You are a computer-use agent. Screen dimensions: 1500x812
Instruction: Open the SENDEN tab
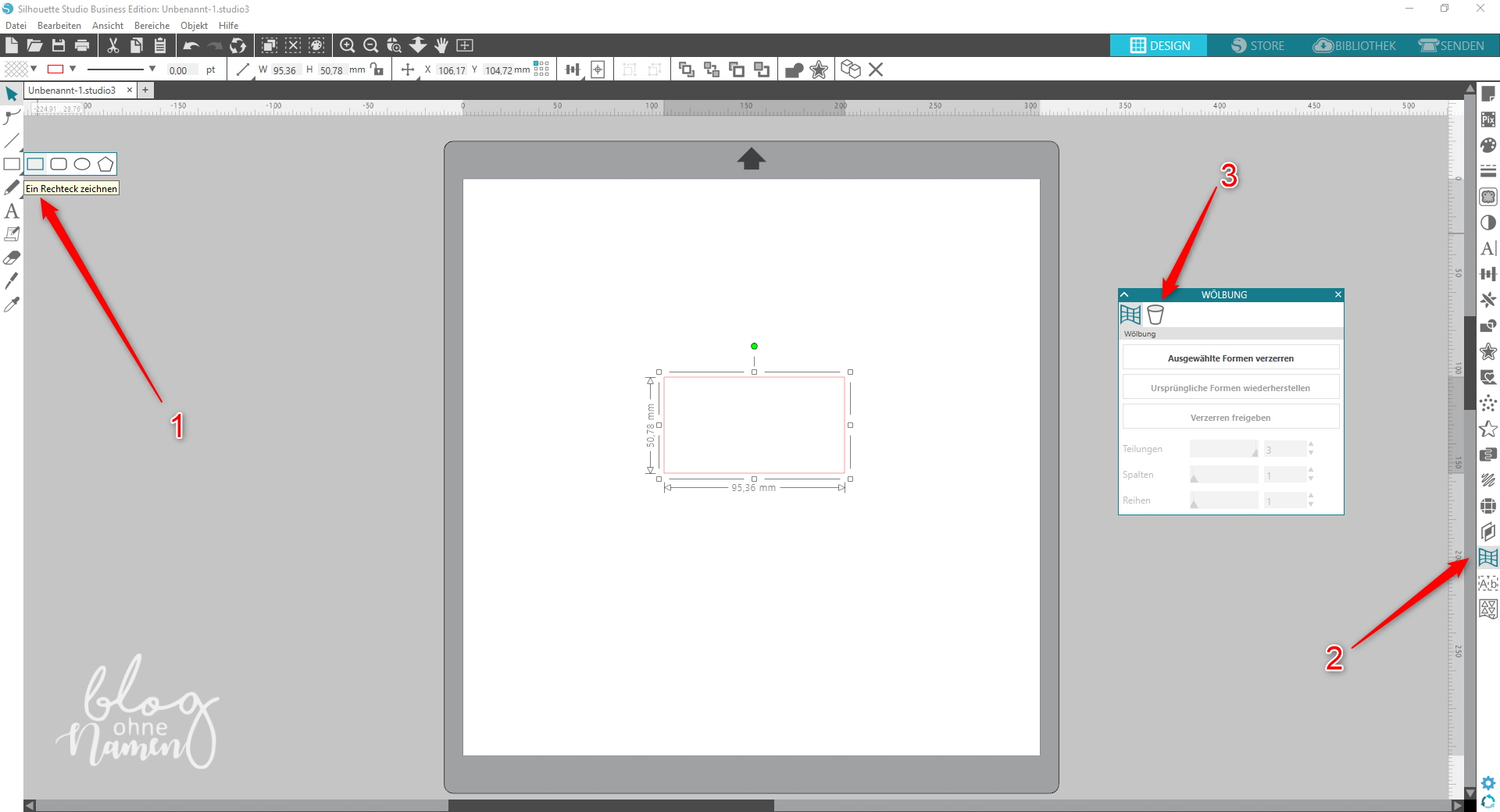coord(1452,45)
